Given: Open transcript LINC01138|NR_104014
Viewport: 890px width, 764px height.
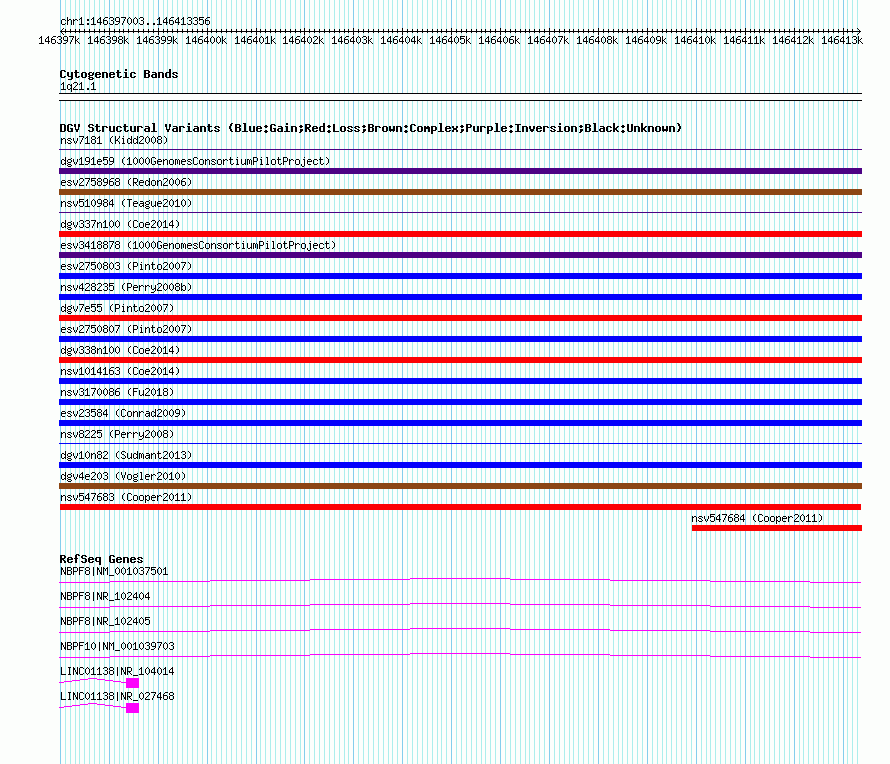Looking at the screenshot, I should tap(117, 671).
